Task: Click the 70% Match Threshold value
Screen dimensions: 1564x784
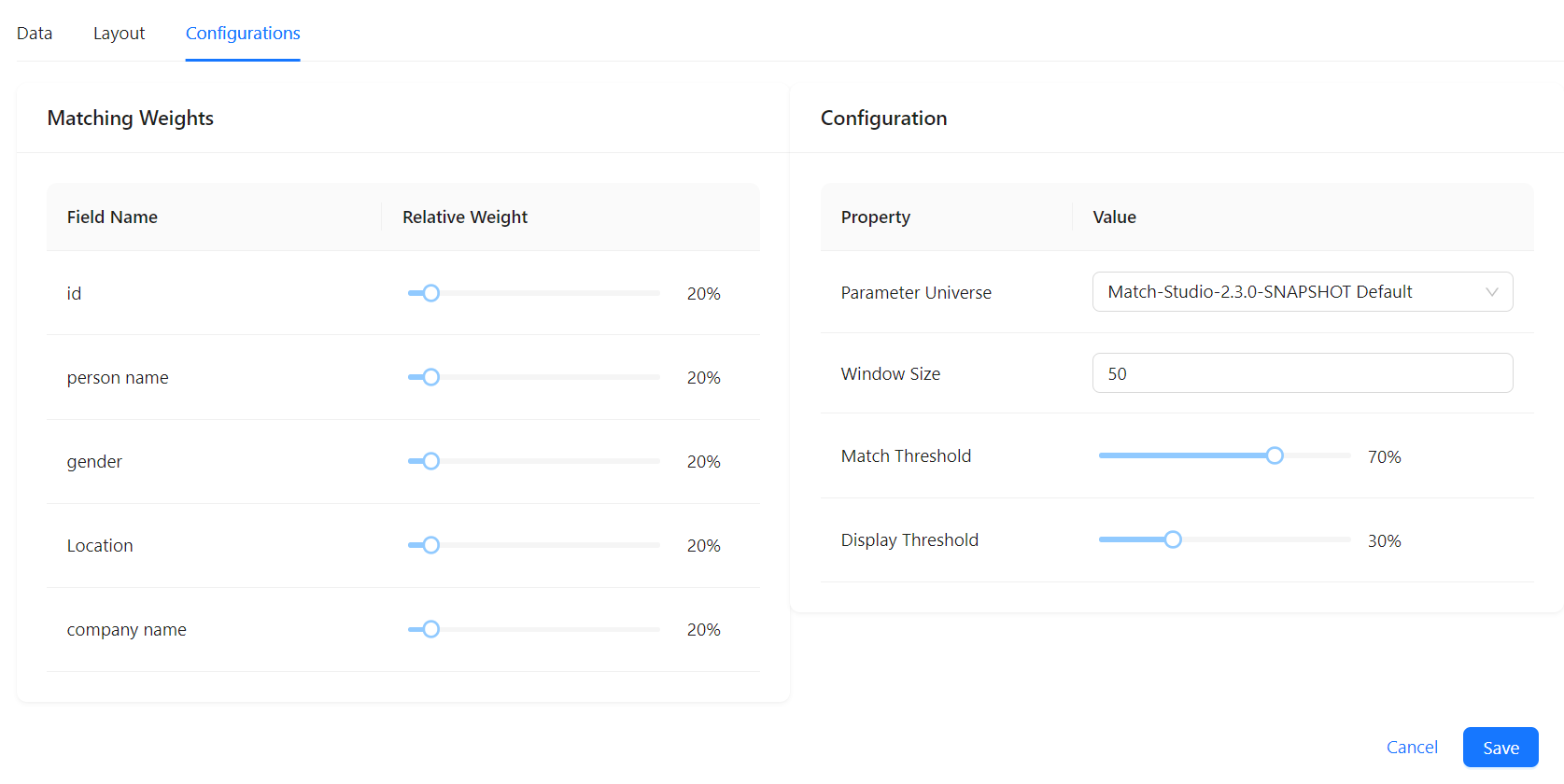Action: click(1384, 456)
